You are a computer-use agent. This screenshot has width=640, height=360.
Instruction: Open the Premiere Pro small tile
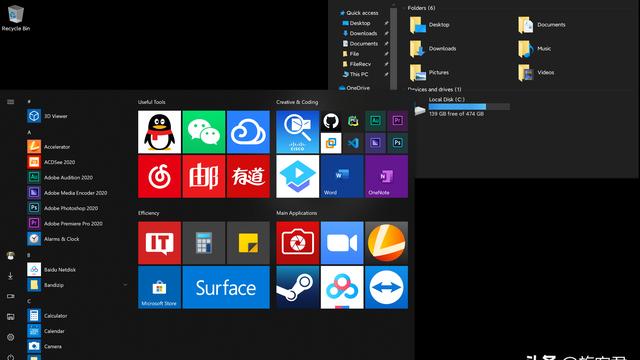tap(397, 121)
